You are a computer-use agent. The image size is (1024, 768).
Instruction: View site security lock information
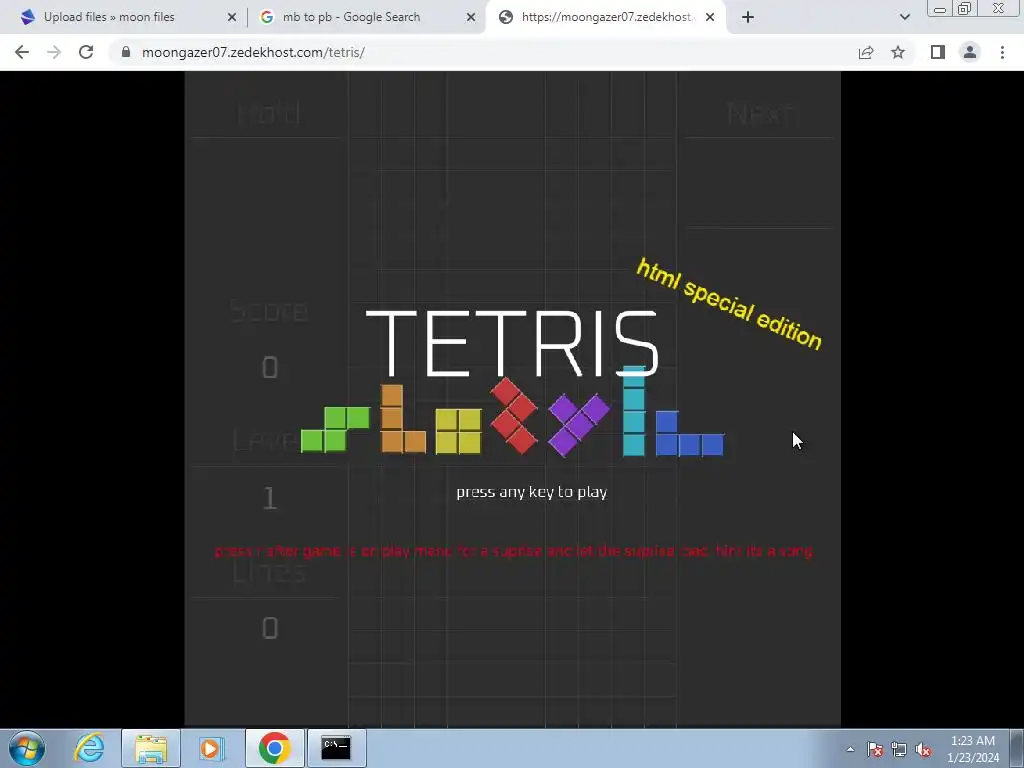[x=126, y=52]
